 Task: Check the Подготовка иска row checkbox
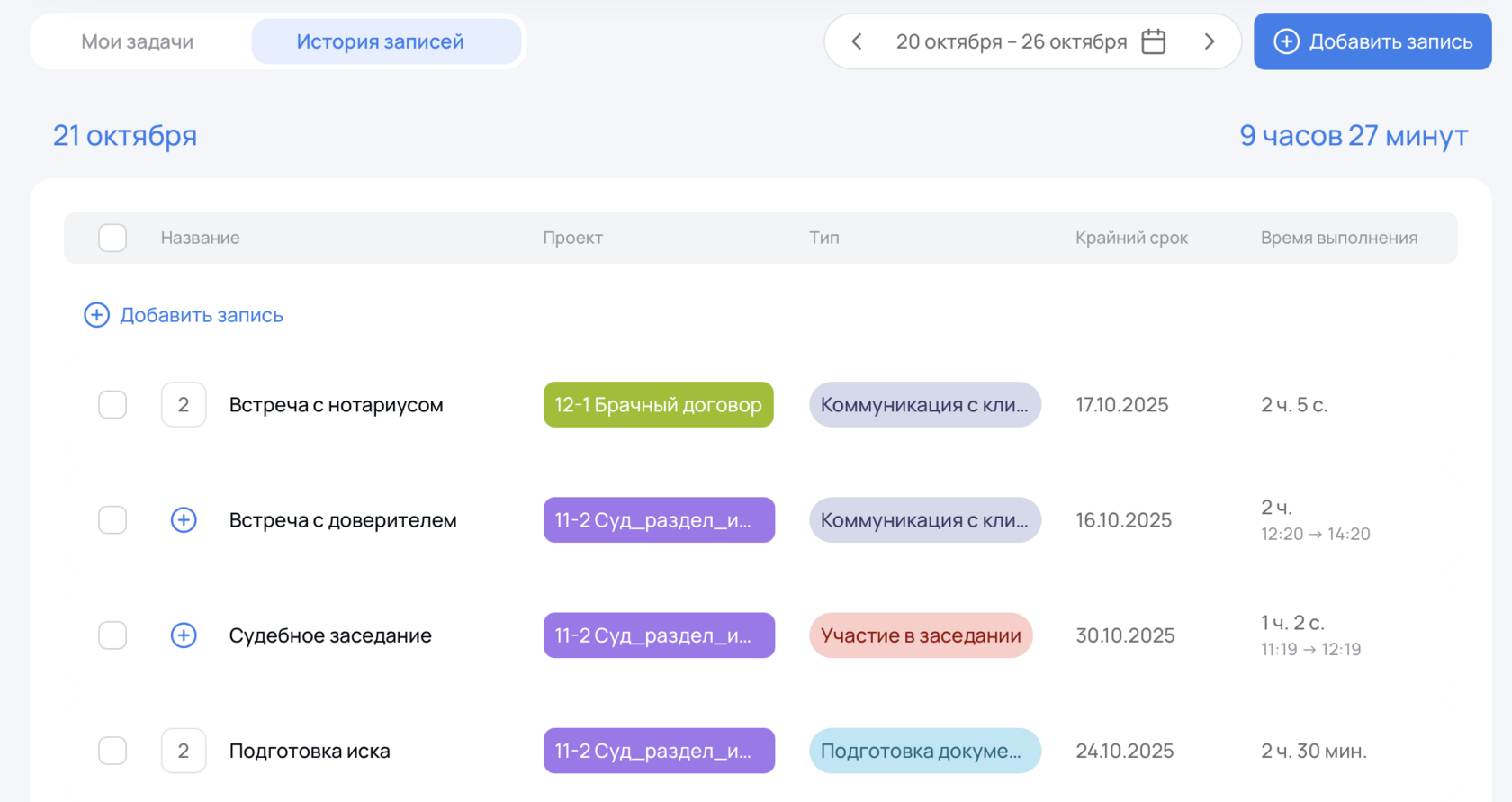point(112,751)
